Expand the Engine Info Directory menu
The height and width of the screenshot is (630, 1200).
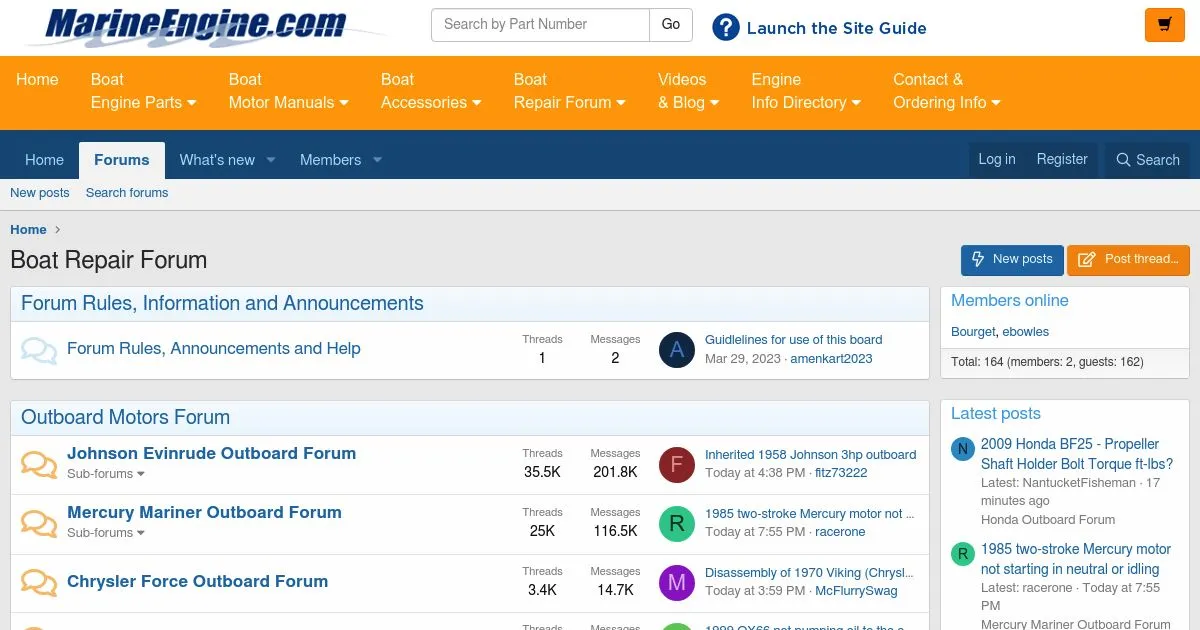click(x=806, y=91)
